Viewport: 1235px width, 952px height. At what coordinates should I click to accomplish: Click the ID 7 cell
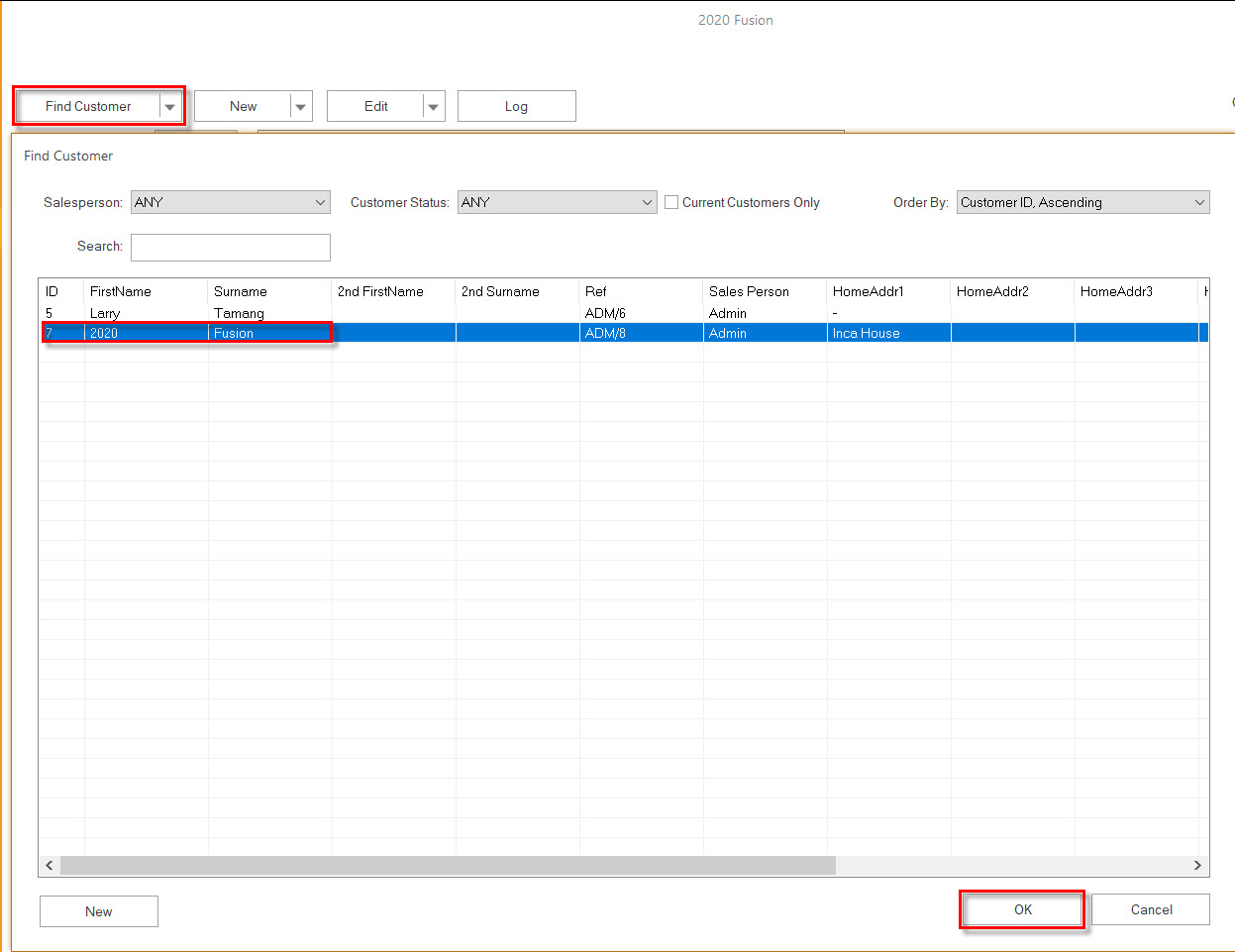point(61,333)
